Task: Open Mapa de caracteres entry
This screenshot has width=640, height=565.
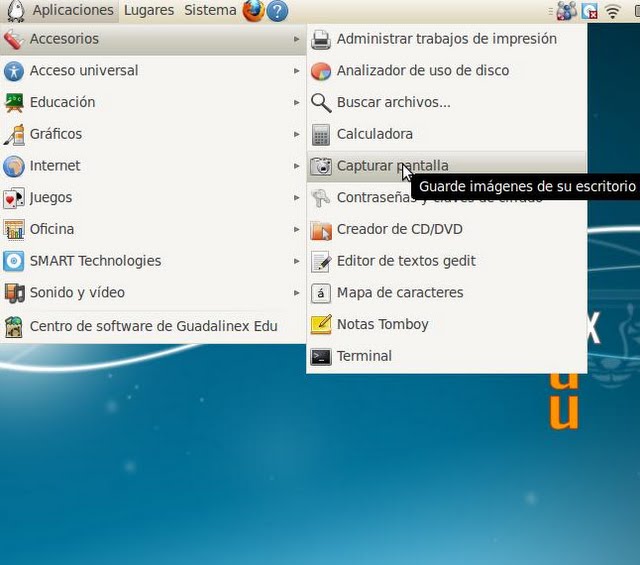Action: [x=400, y=293]
